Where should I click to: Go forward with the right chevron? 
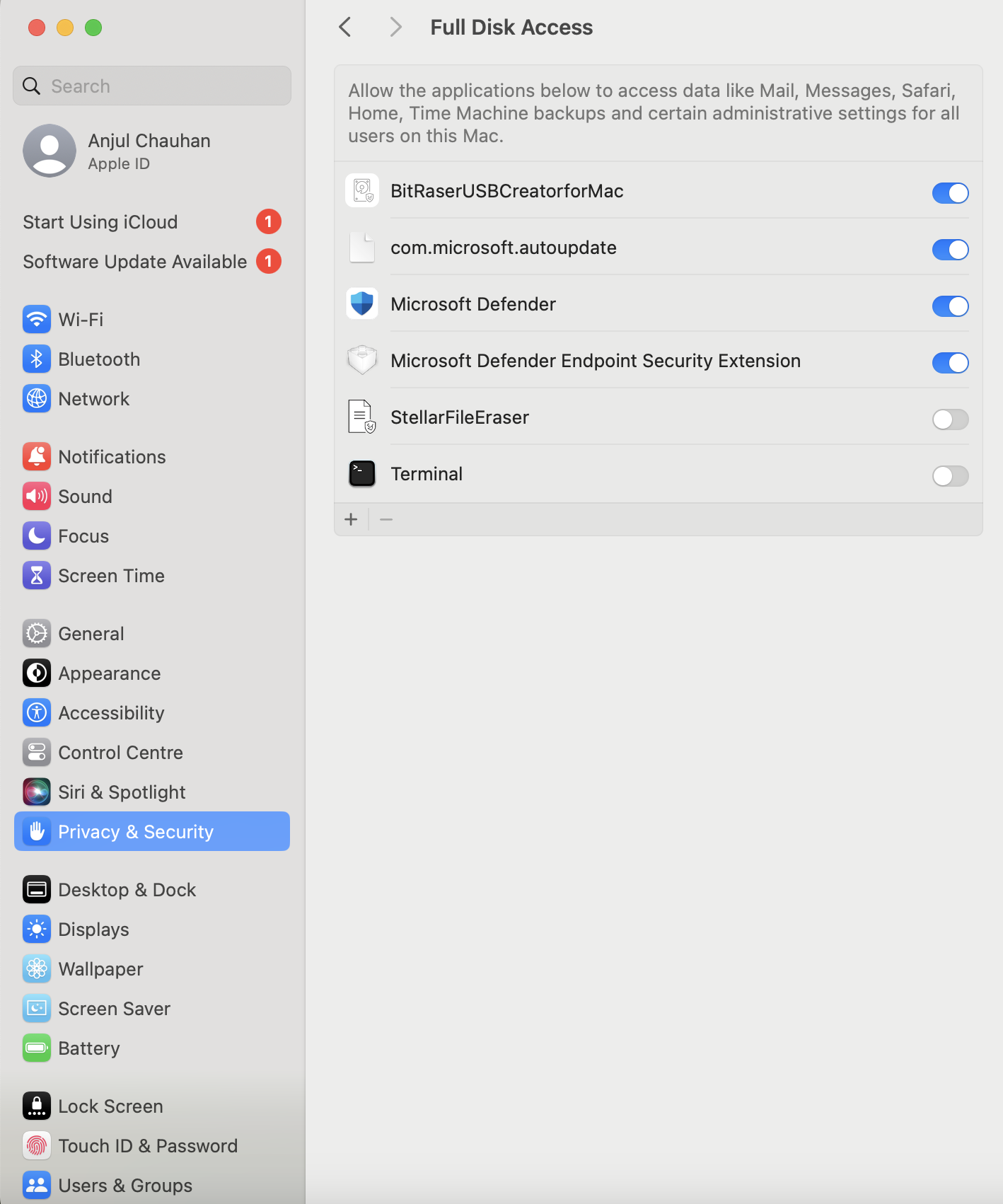pos(395,28)
